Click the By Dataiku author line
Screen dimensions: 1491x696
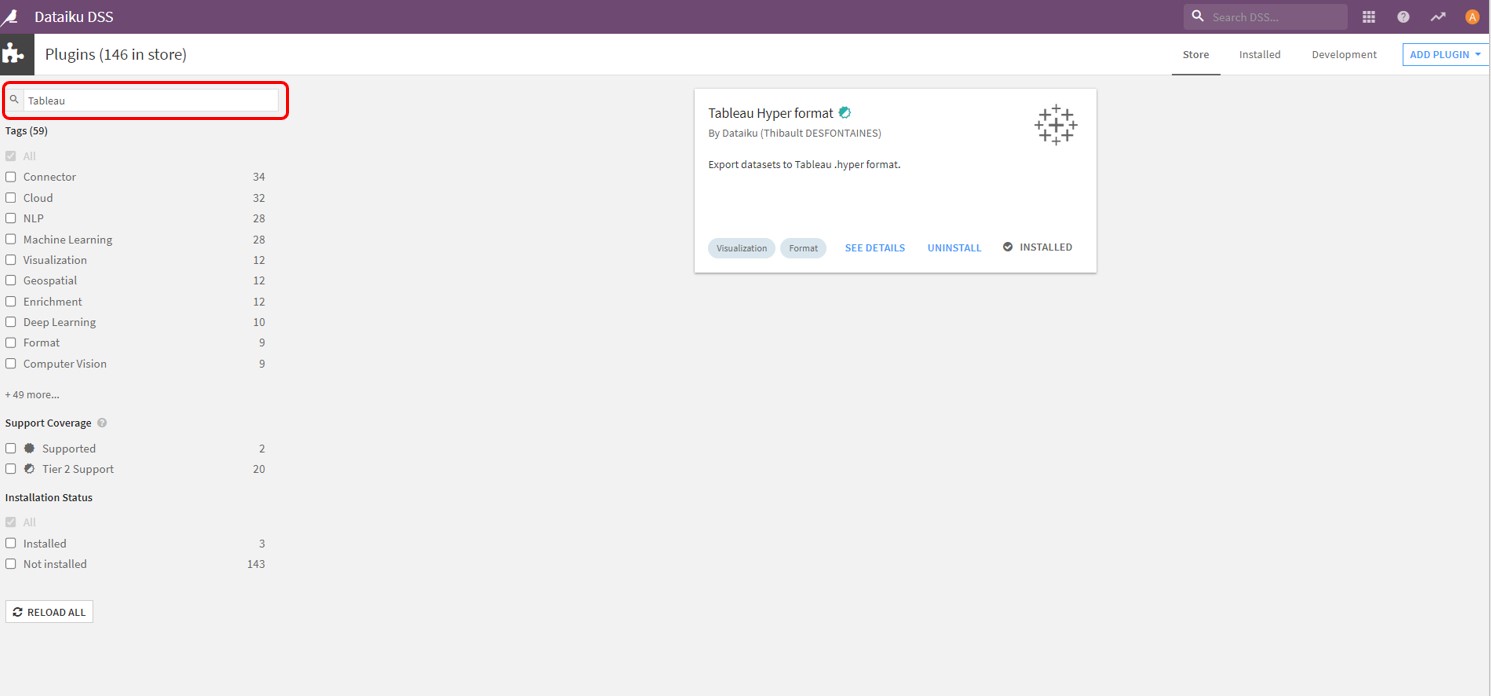[x=795, y=133]
